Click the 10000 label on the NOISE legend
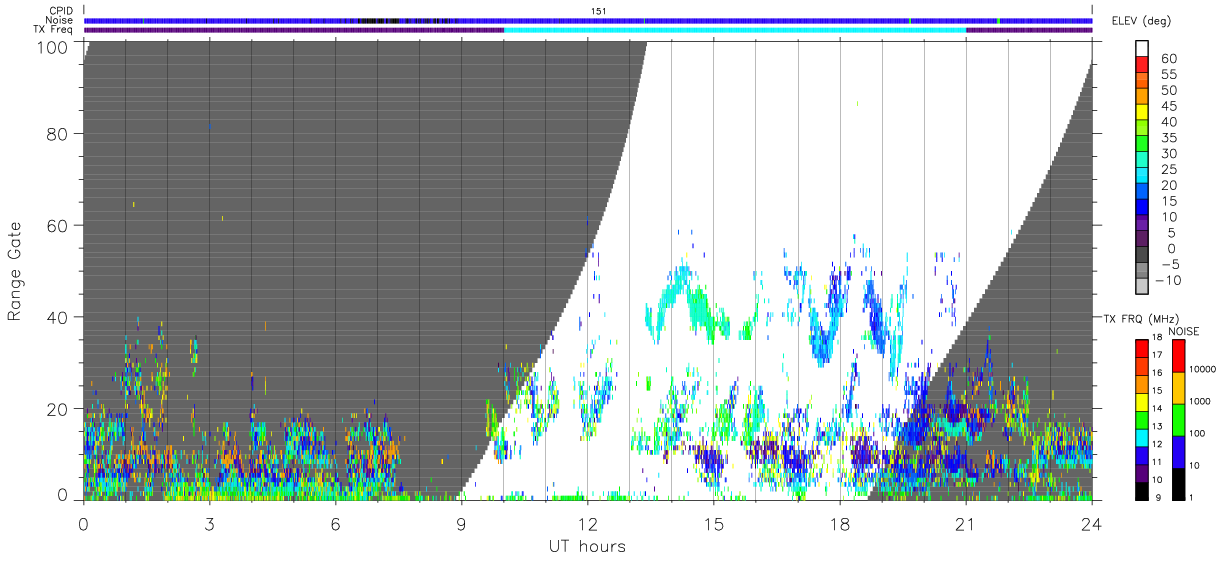Image resolution: width=1228 pixels, height=567 pixels. pos(1205,369)
